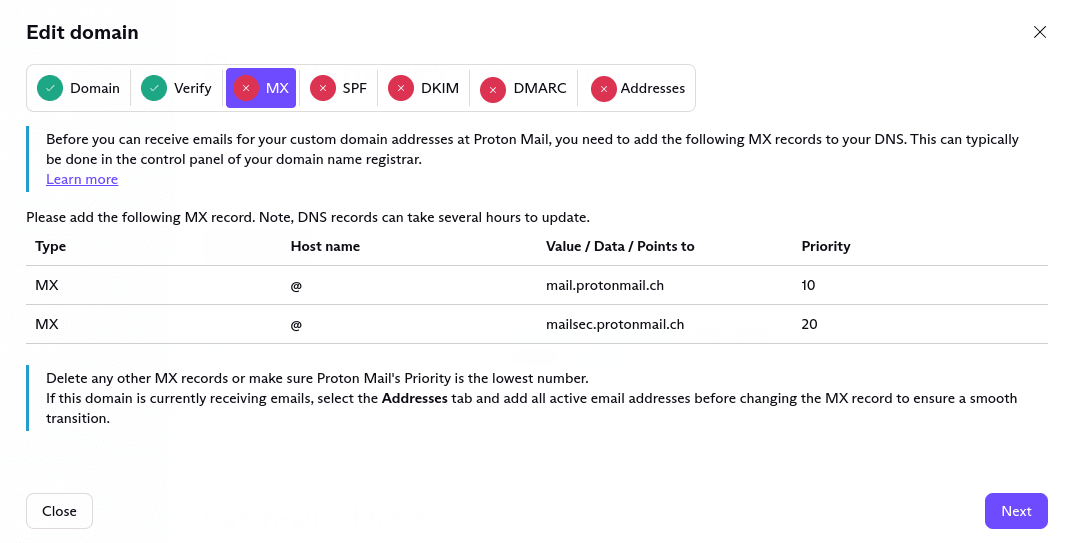Click the Priority column header

coord(826,247)
